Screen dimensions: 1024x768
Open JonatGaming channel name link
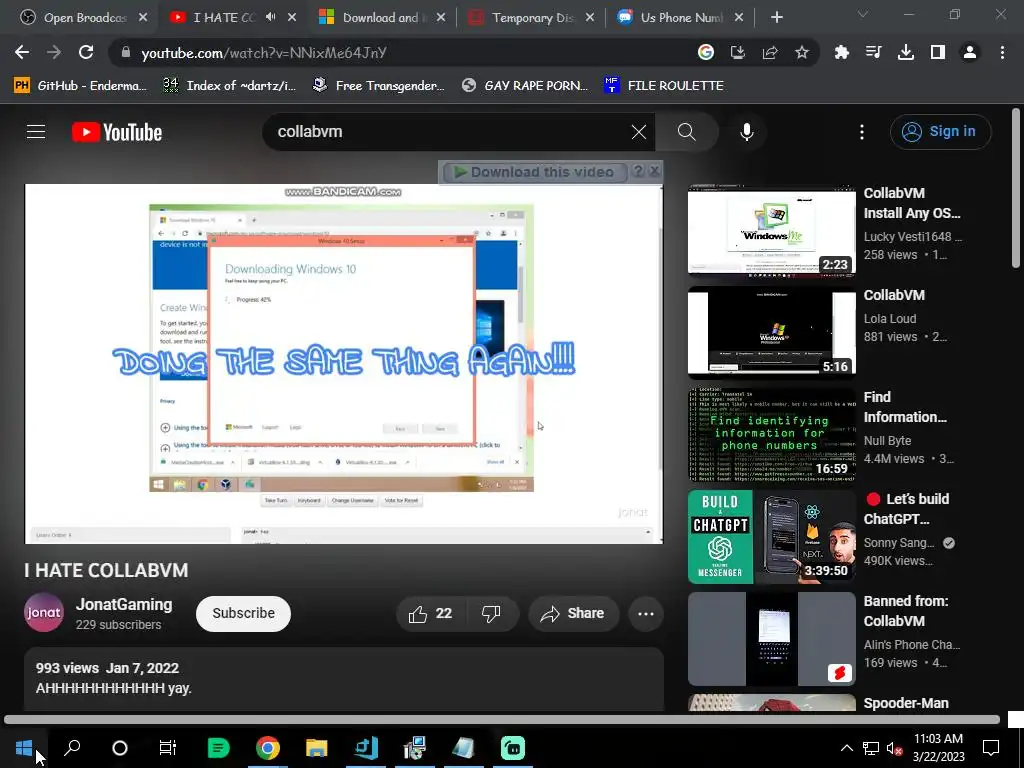[124, 605]
